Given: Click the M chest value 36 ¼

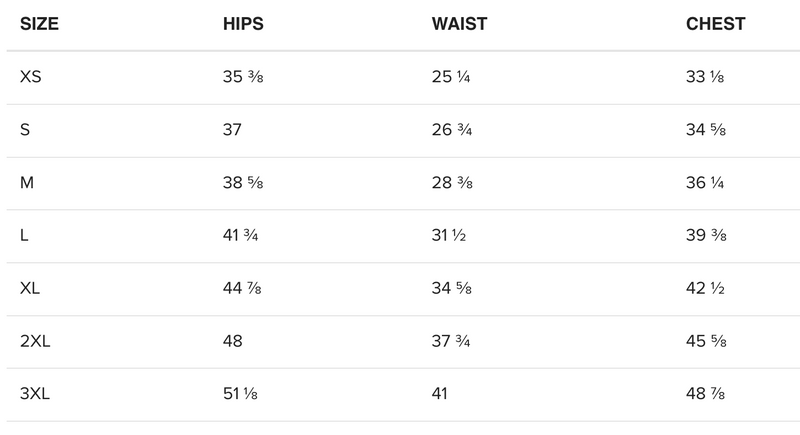Looking at the screenshot, I should (x=707, y=182).
